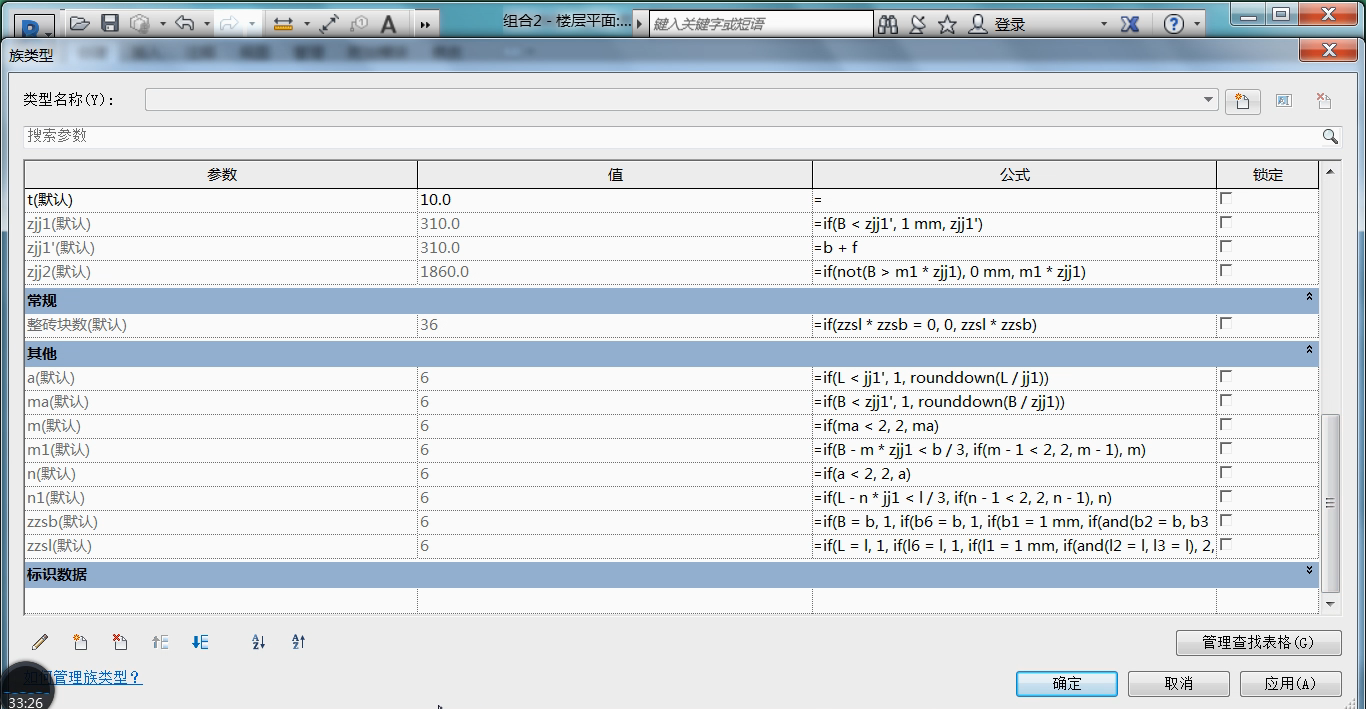The image size is (1366, 709).
Task: Toggle the lock checkbox for t(默认)
Action: tap(1226, 199)
